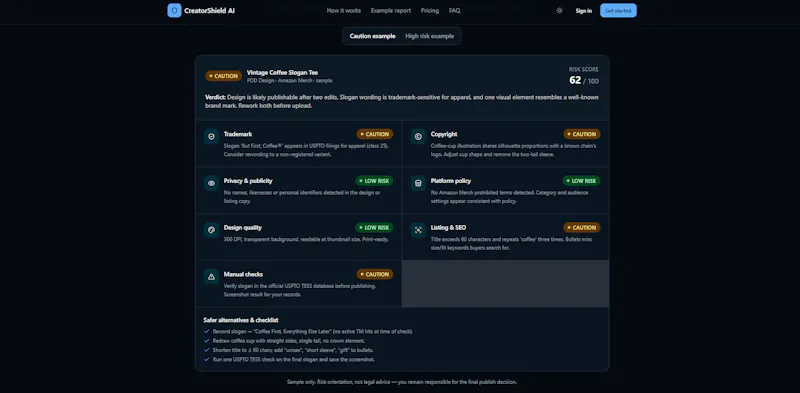Switch to the High risk example tab
This screenshot has height=393, width=800.
(x=430, y=36)
